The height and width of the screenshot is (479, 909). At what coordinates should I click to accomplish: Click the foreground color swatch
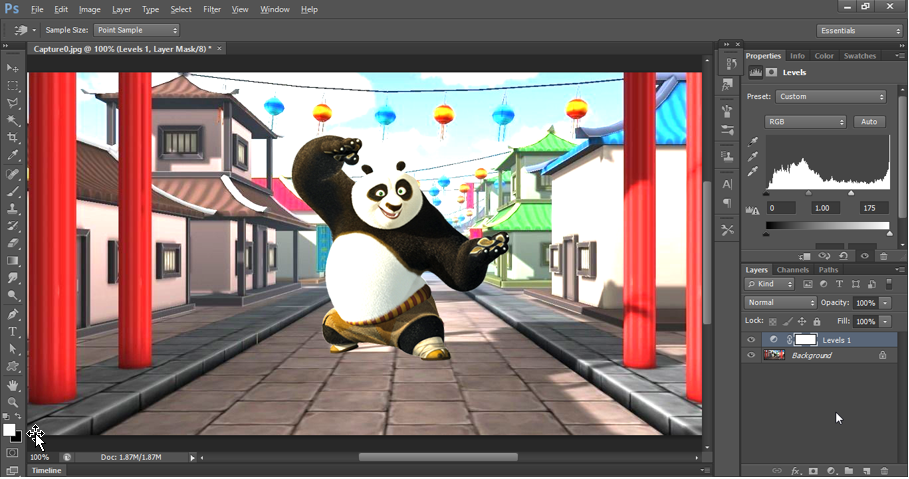9,430
